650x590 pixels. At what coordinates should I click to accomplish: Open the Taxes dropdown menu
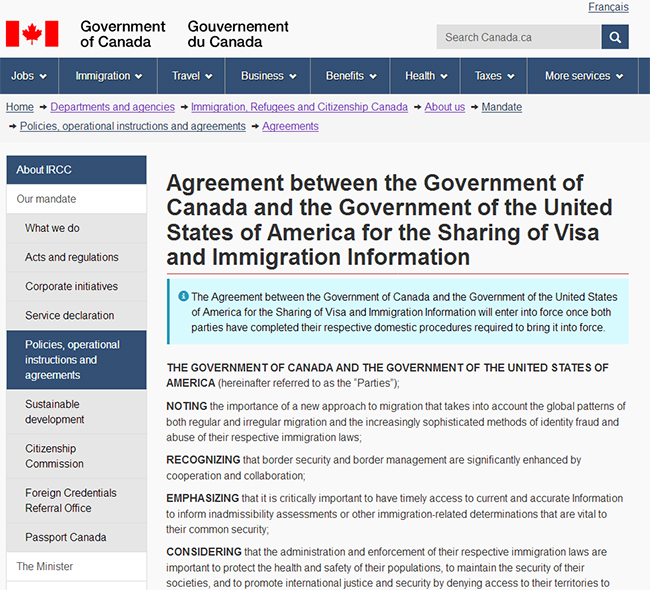click(494, 76)
